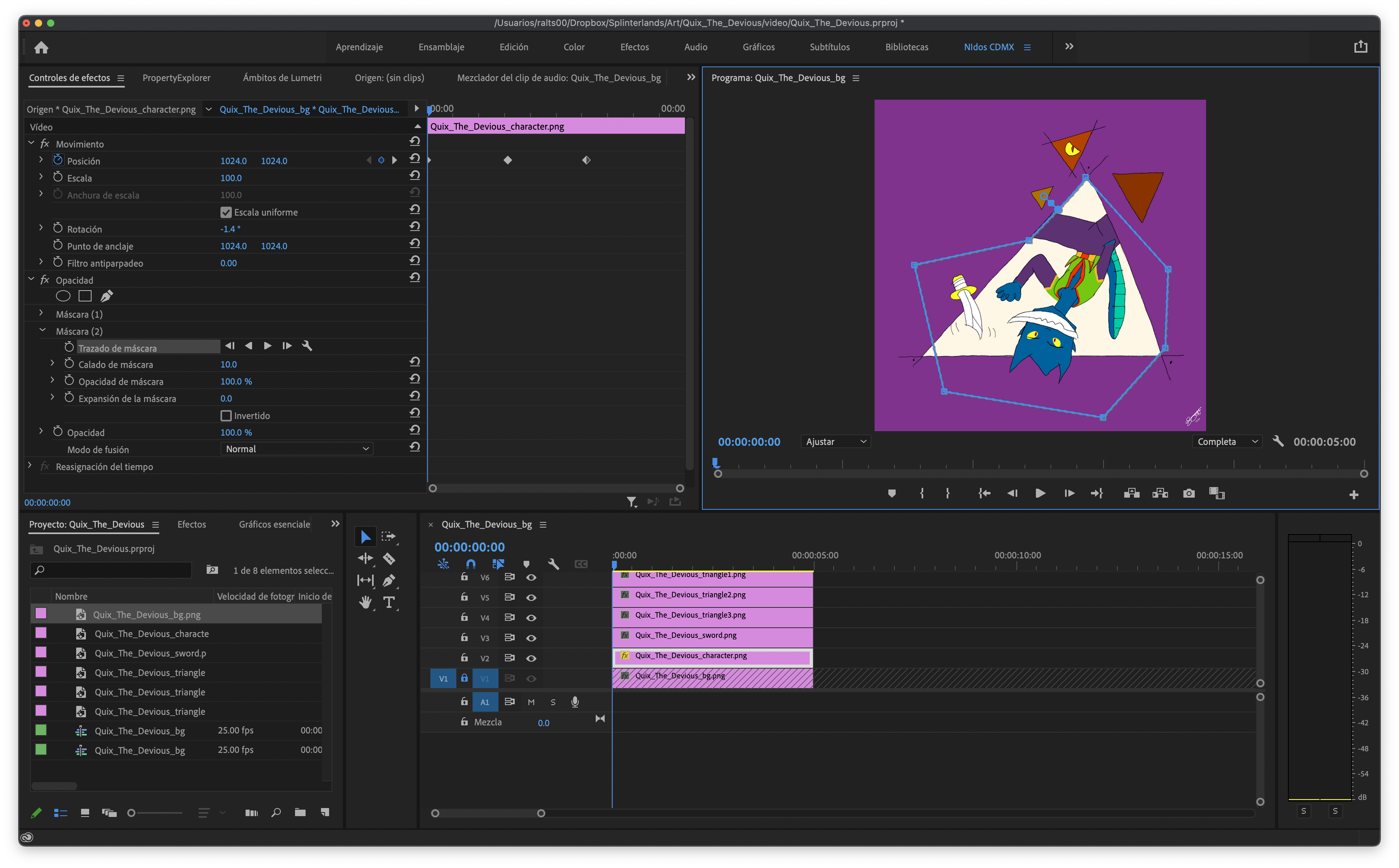Screen dimensions: 1399x868
Task: Reset the Posición parameter
Action: [x=415, y=158]
